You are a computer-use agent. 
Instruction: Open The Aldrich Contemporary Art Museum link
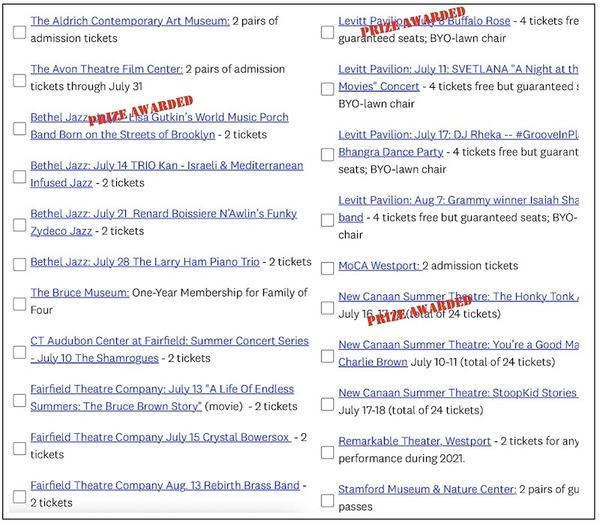point(130,21)
